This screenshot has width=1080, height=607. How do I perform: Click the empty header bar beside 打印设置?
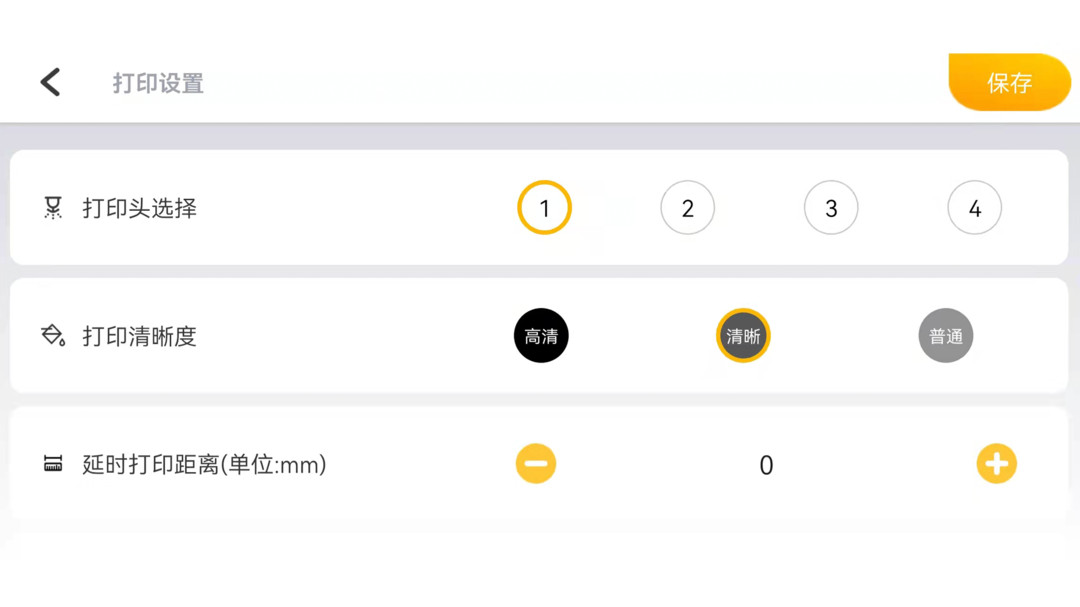(570, 83)
